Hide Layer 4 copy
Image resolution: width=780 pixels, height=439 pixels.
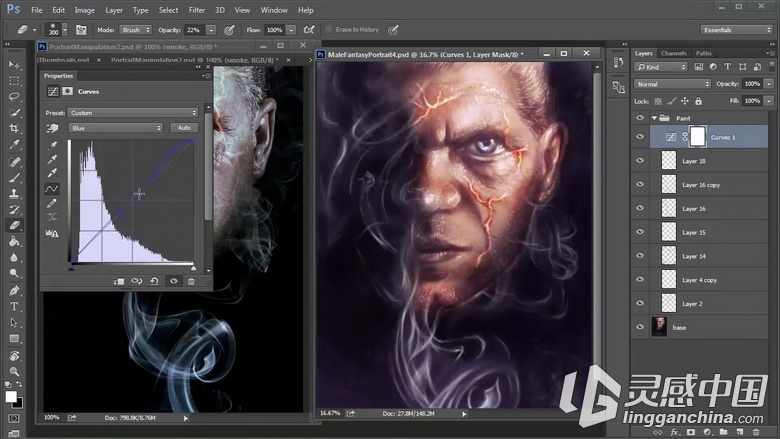(640, 280)
